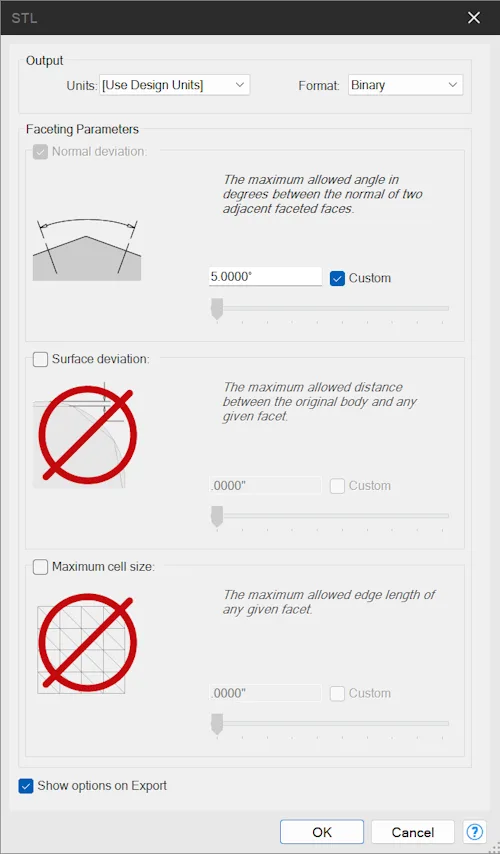
Task: Close the STL dialog with X
Action: coord(474,17)
